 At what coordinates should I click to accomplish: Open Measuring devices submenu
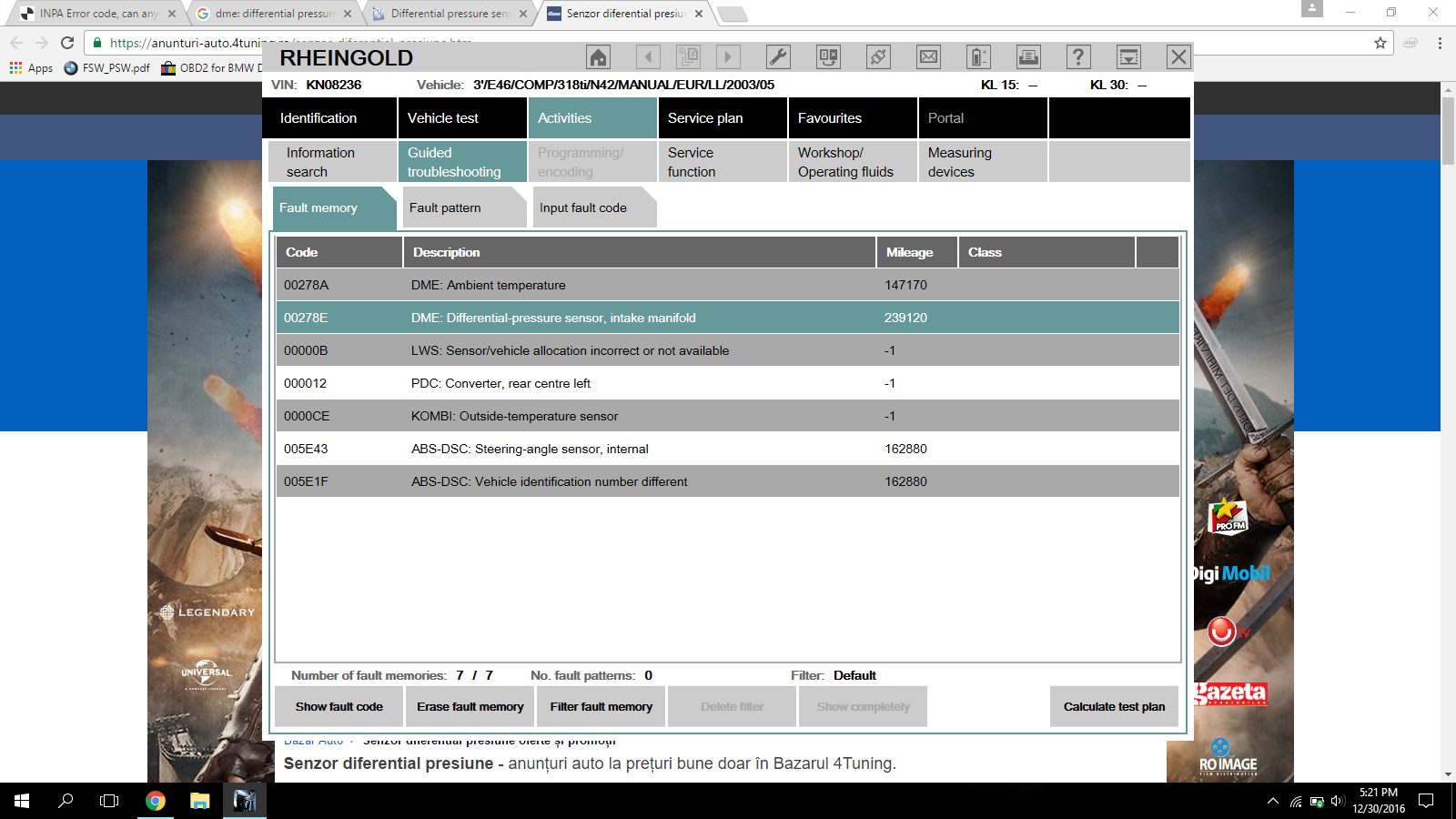click(x=983, y=162)
